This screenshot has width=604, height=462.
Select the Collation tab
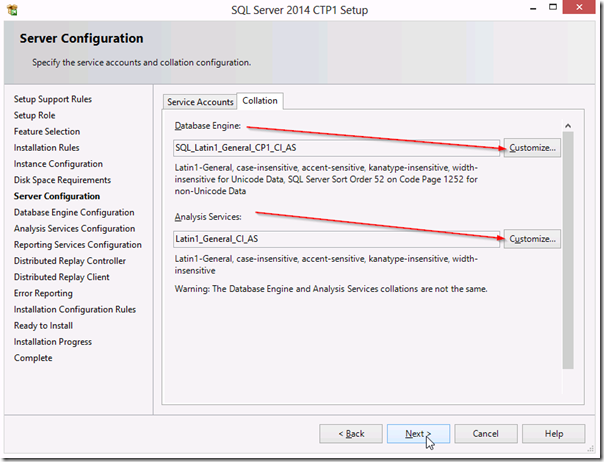pos(260,101)
